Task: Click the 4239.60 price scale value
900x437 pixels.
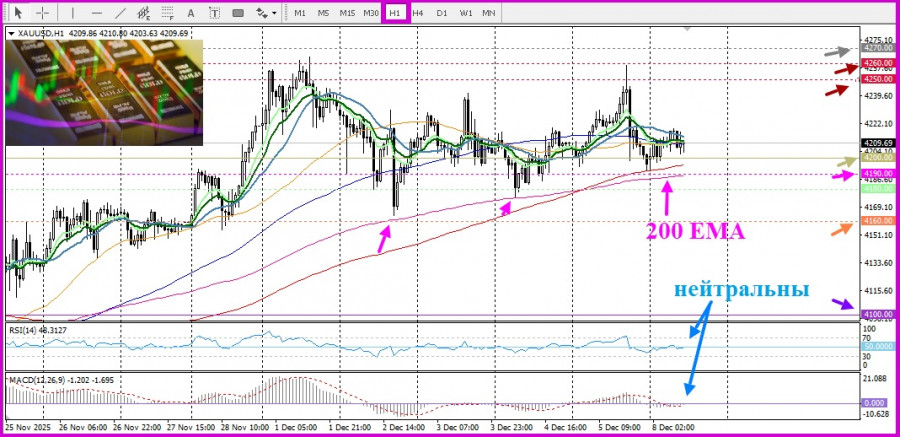Action: [x=877, y=95]
